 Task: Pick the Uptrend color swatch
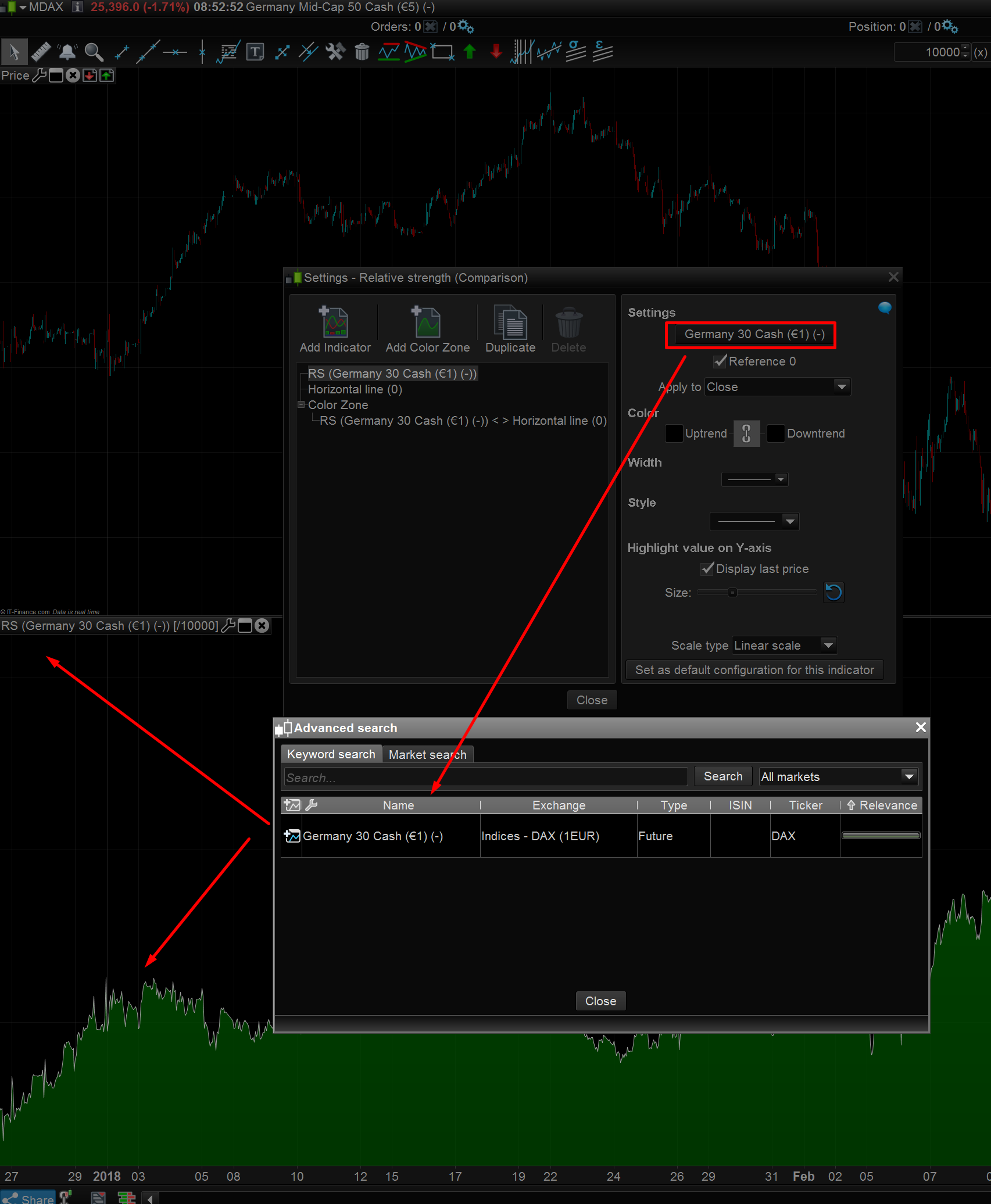click(674, 433)
